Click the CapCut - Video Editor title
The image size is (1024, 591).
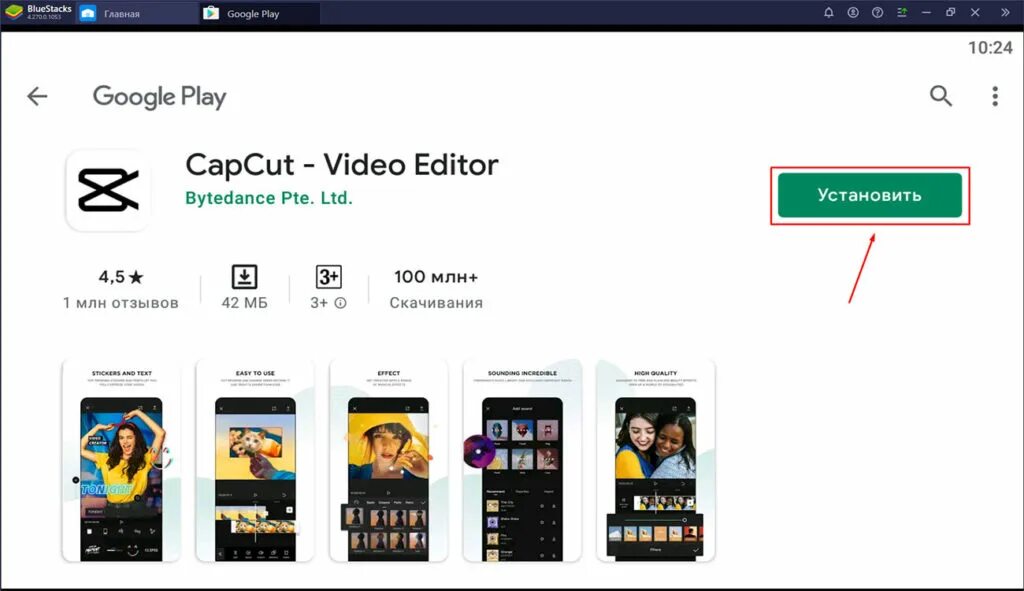(x=342, y=165)
